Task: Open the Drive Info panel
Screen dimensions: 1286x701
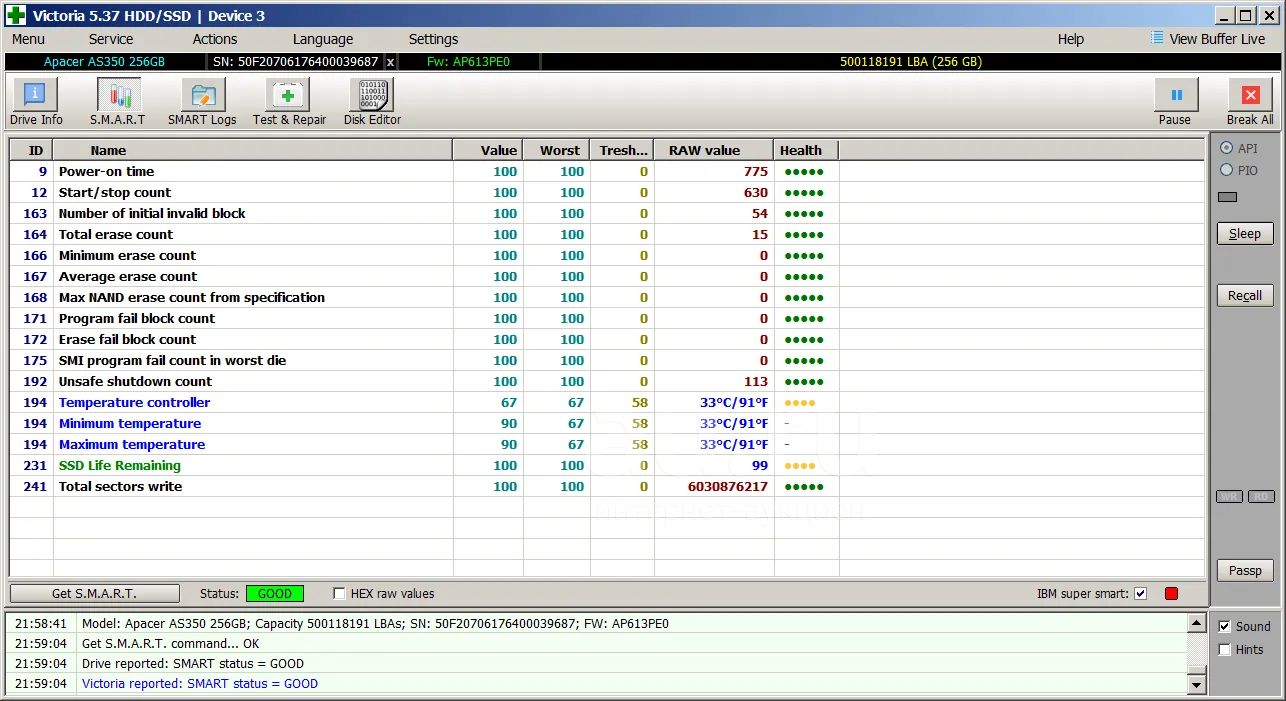Action: 36,103
